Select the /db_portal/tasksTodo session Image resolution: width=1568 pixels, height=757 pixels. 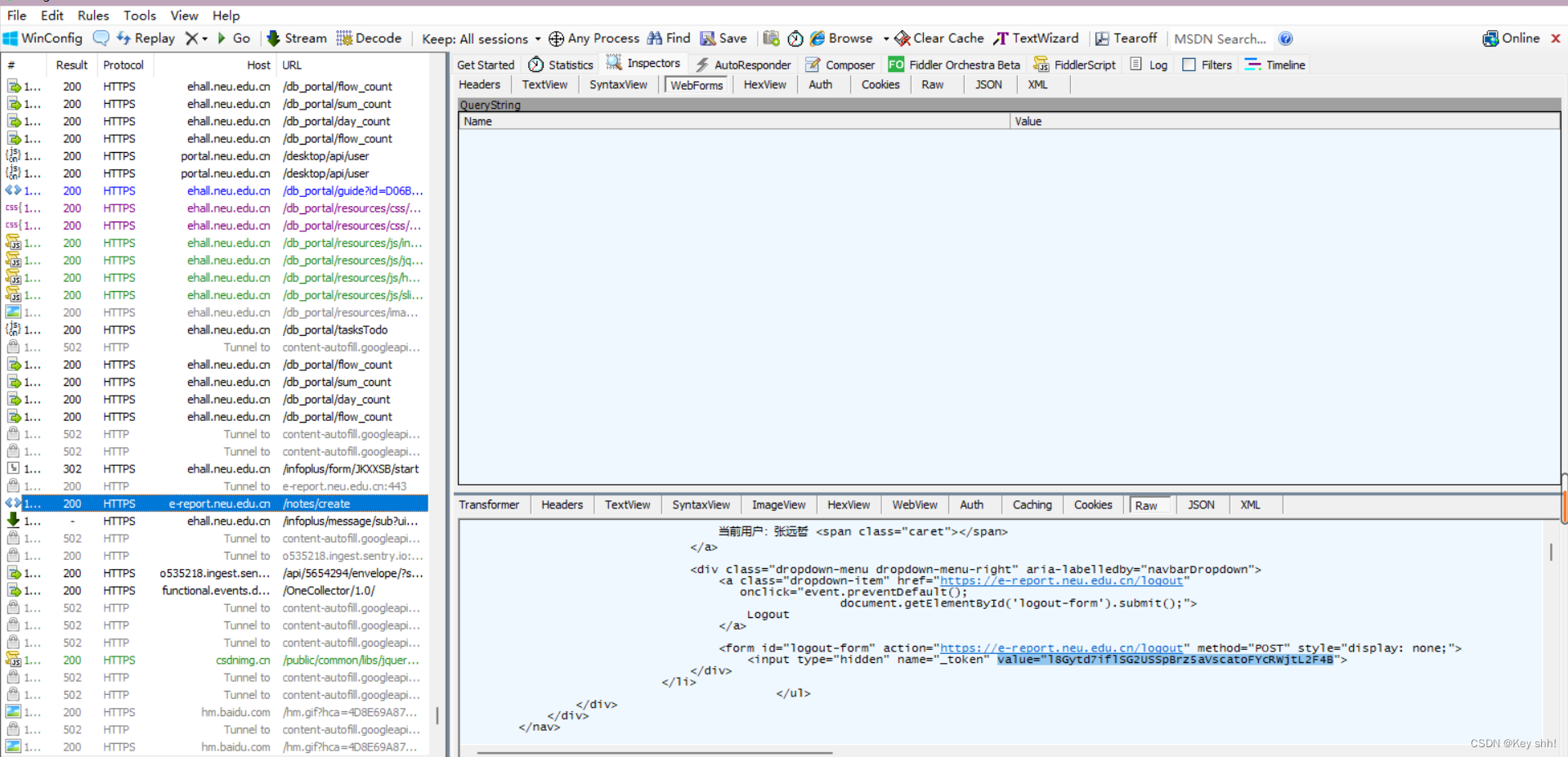[216, 330]
